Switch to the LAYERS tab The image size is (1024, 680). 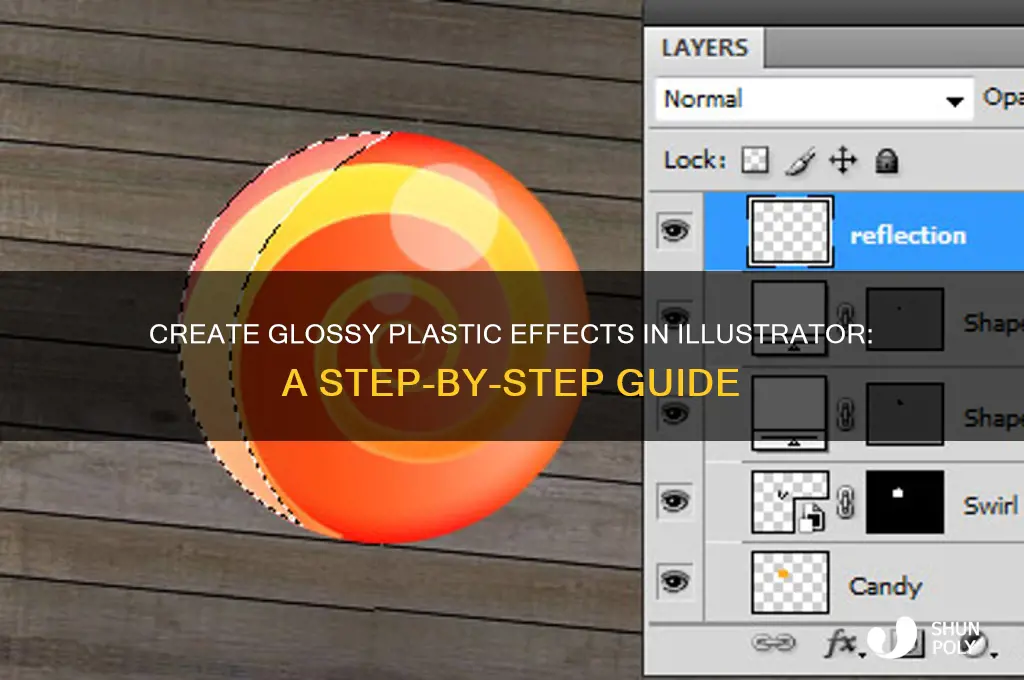tap(704, 48)
